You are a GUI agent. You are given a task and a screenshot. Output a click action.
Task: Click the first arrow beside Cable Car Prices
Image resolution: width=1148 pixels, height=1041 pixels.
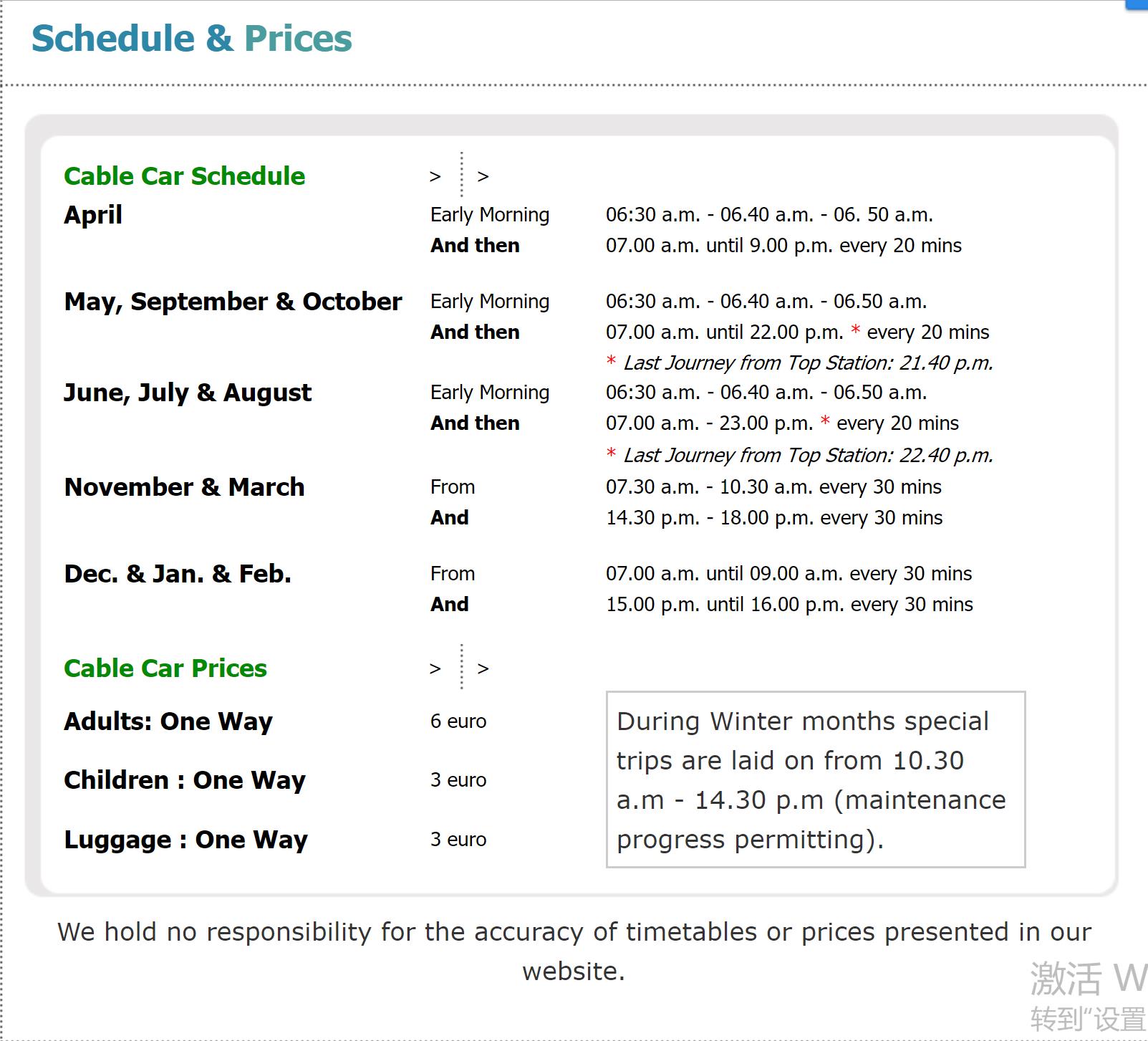pos(435,668)
